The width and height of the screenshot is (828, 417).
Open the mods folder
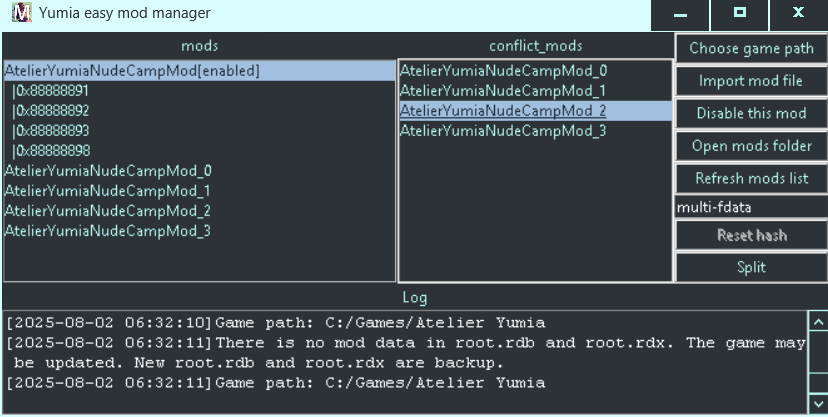tap(751, 146)
